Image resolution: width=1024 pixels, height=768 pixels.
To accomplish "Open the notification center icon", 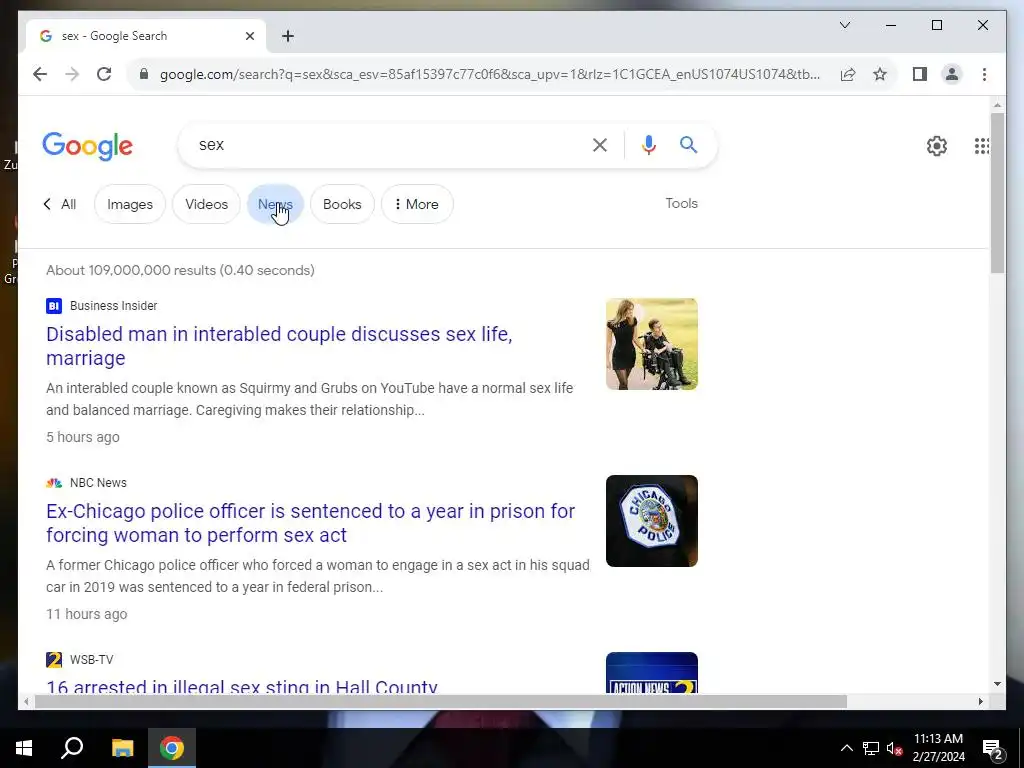I will 993,749.
